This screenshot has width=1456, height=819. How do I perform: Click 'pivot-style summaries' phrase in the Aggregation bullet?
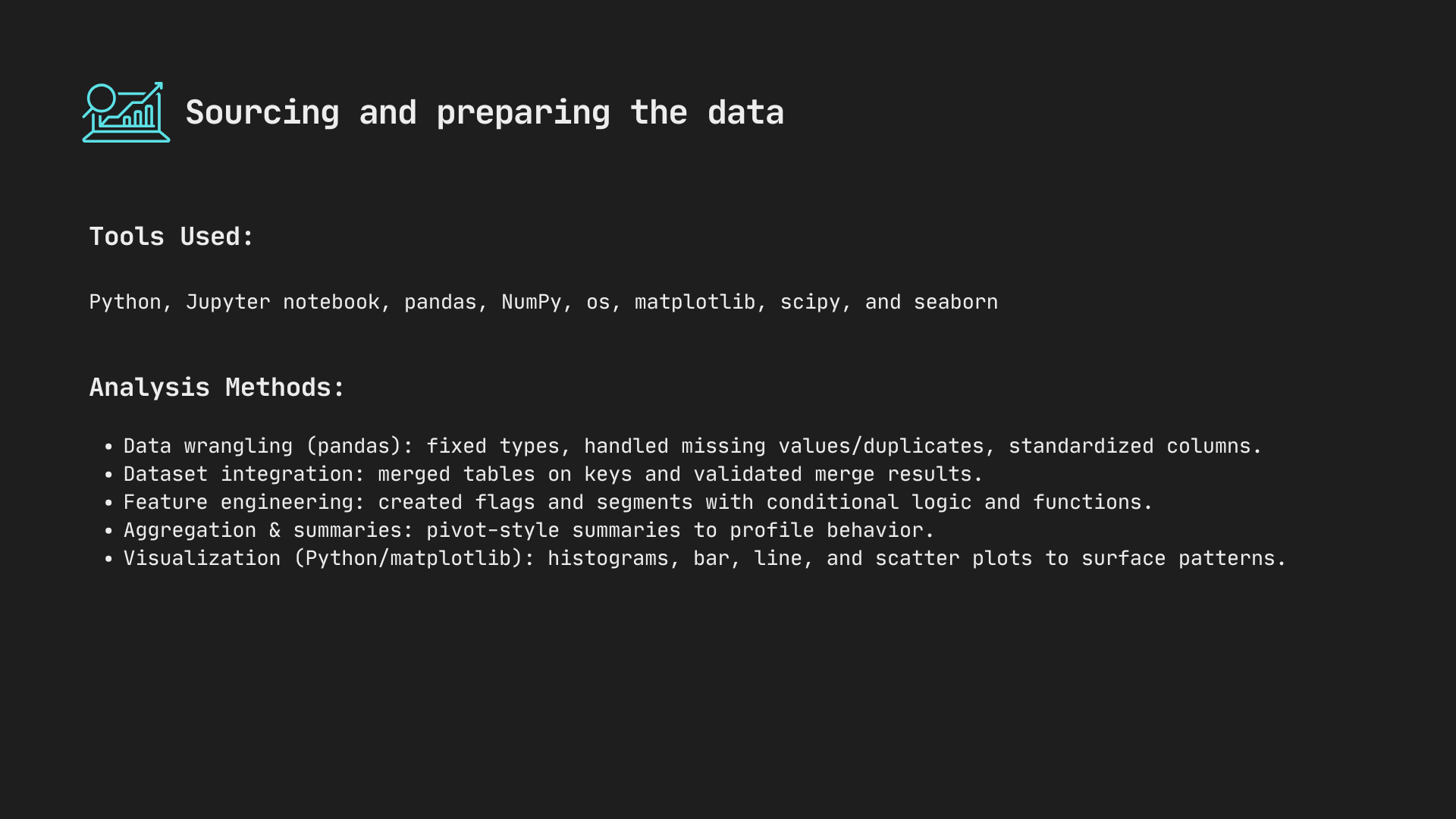click(553, 530)
